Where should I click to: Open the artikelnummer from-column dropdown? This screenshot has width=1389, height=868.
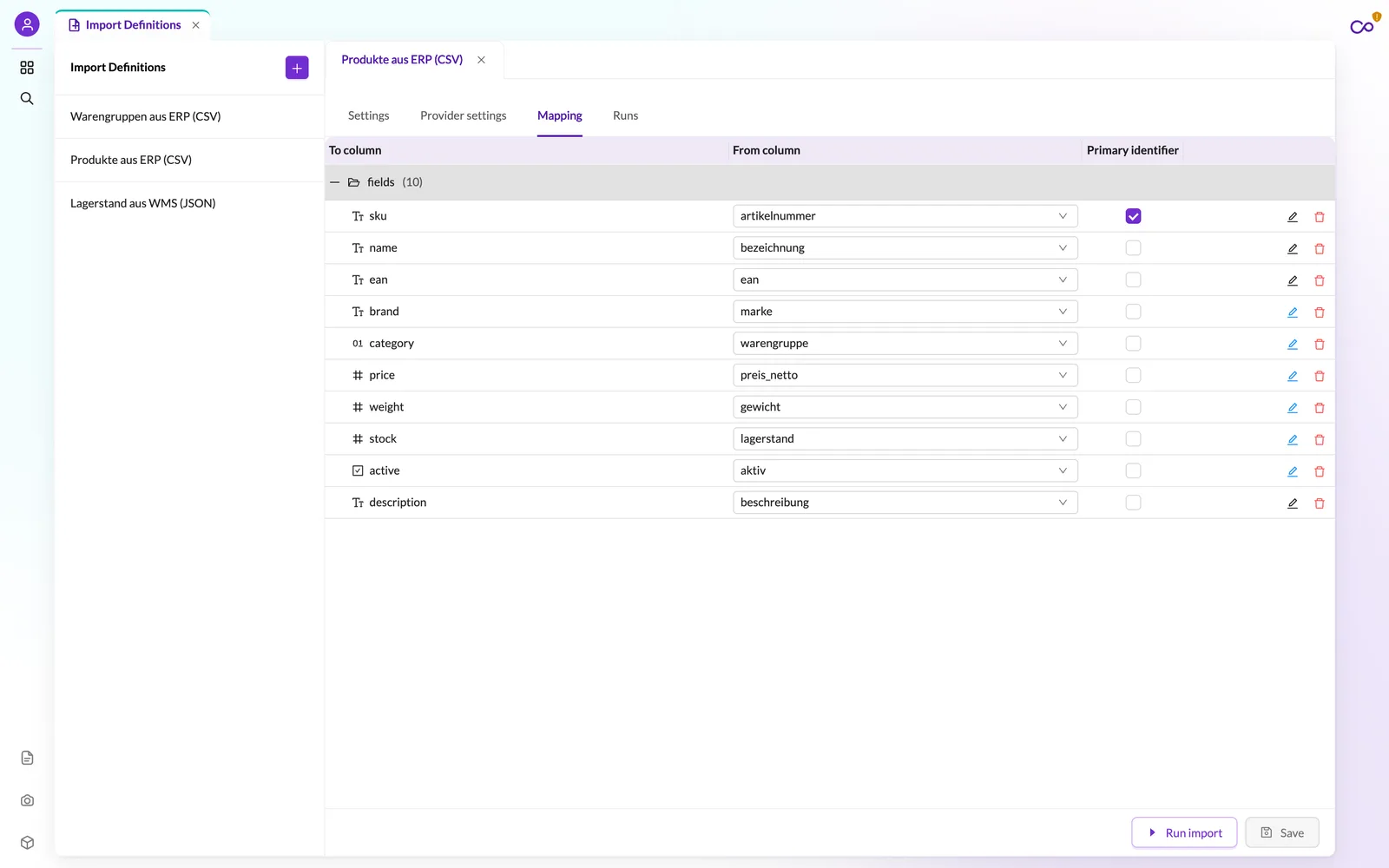pyautogui.click(x=905, y=216)
